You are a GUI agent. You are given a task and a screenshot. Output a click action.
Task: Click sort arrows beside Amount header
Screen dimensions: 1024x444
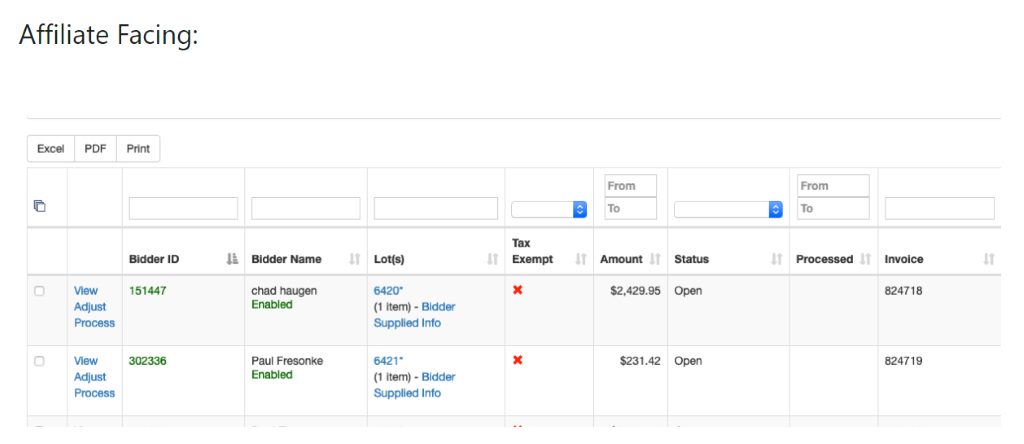point(655,259)
